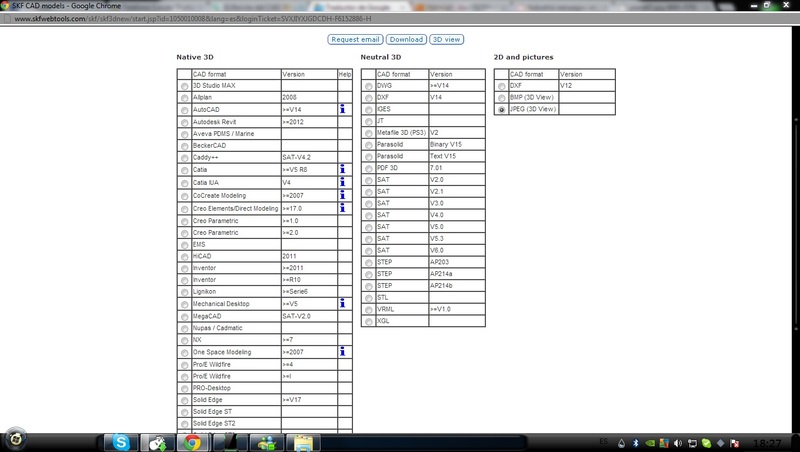
Task: Choose the AutoCAD >=V14 radio option
Action: pos(185,110)
